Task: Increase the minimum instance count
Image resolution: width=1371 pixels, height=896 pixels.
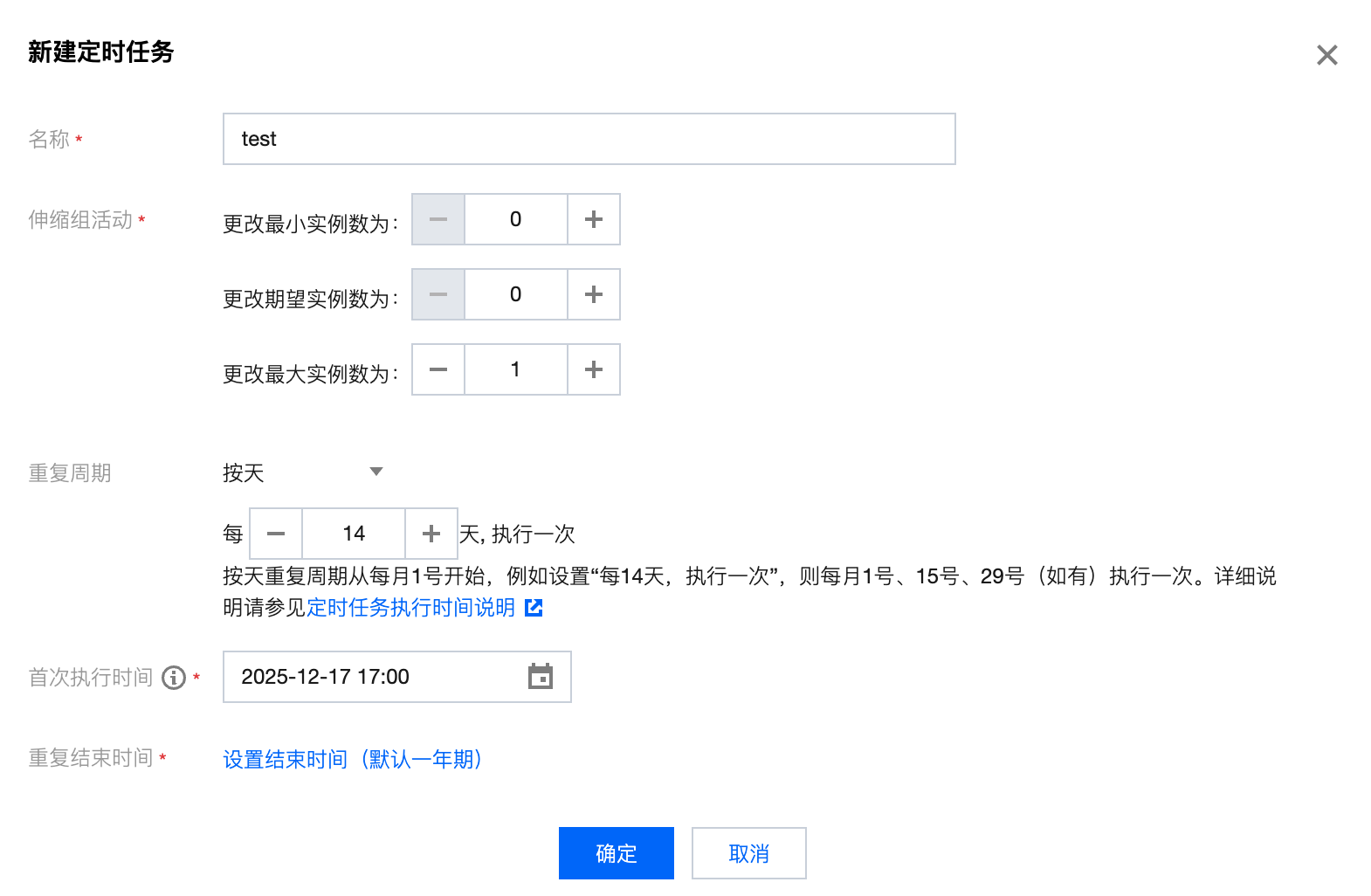Action: pos(594,219)
